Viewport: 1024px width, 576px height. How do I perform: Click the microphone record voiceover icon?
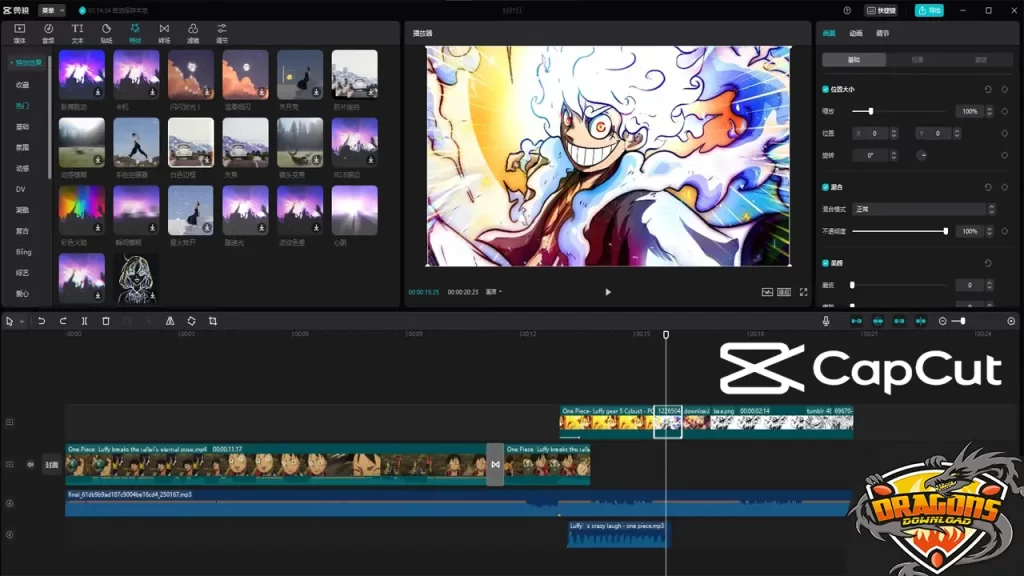pyautogui.click(x=826, y=321)
